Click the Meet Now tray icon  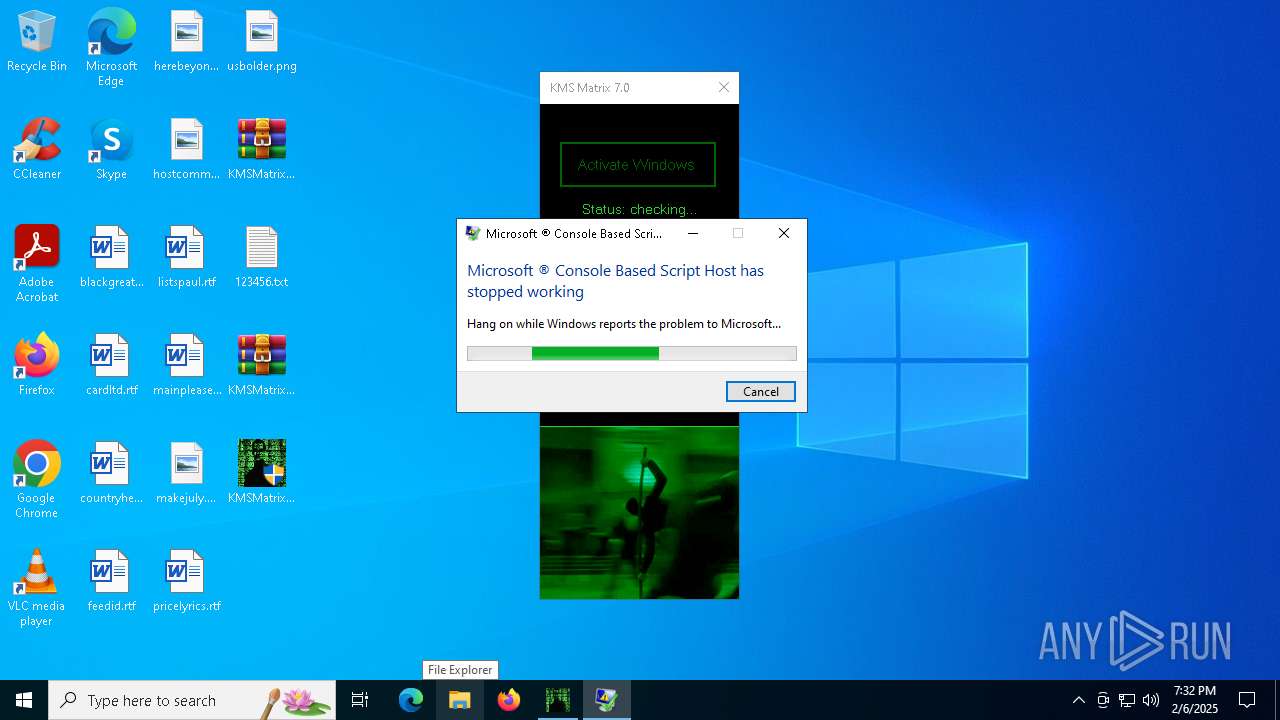[1103, 700]
